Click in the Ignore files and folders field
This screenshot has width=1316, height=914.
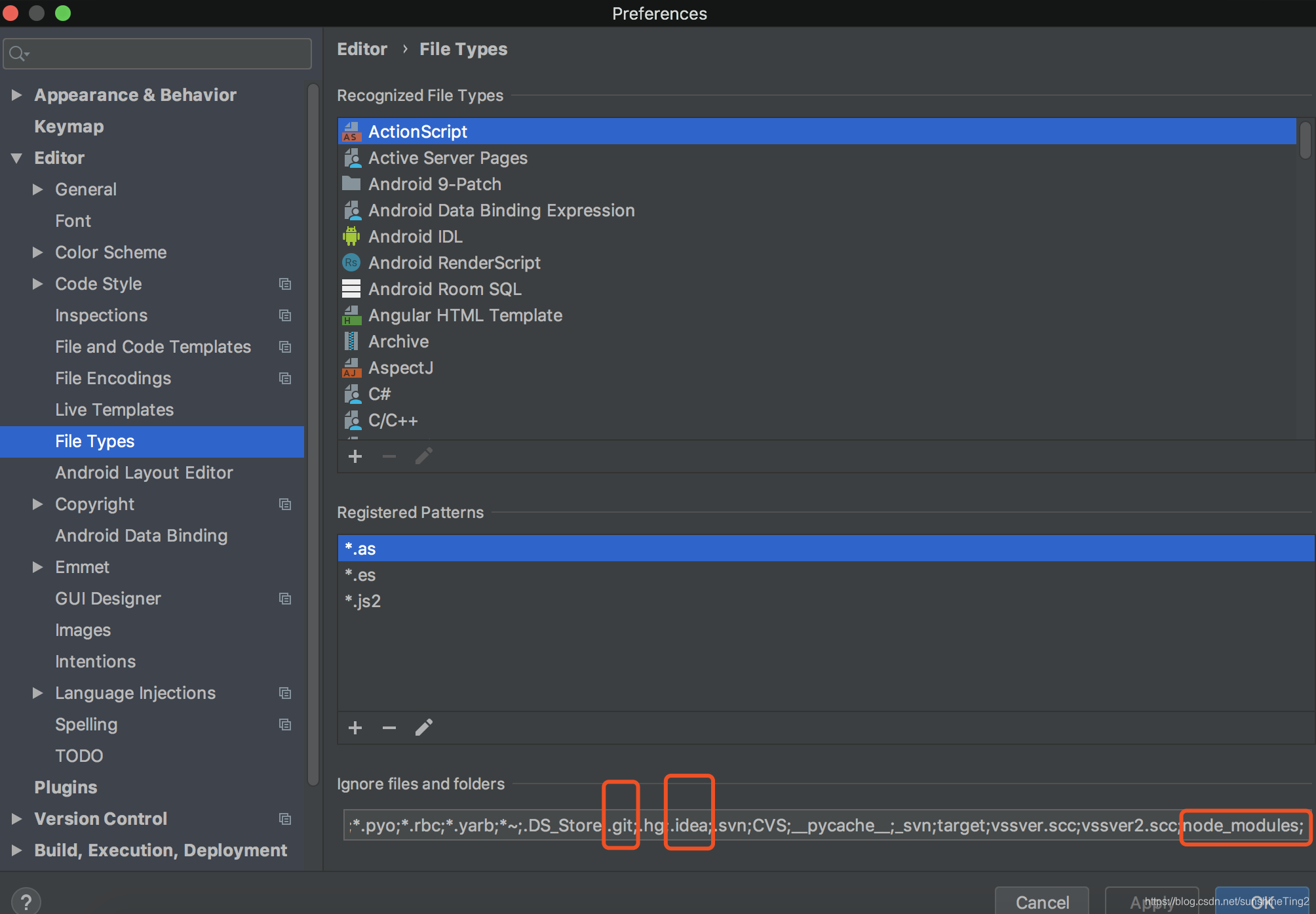(x=826, y=825)
